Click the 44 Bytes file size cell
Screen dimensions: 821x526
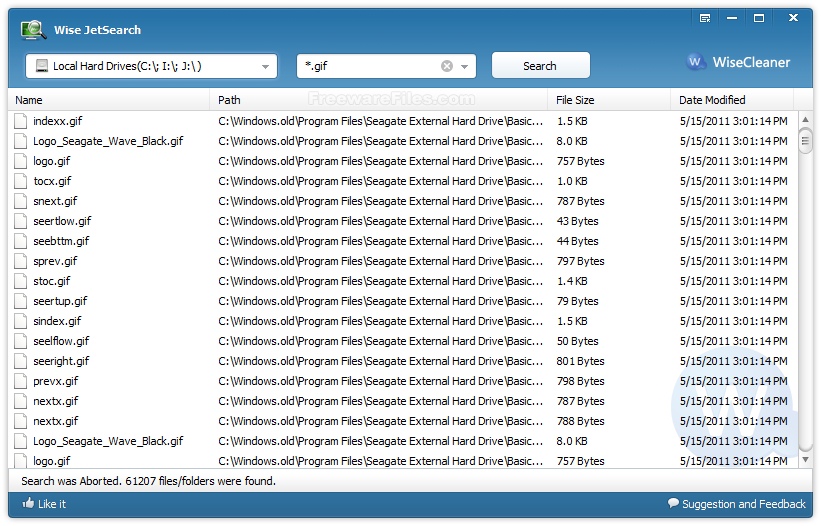(578, 241)
